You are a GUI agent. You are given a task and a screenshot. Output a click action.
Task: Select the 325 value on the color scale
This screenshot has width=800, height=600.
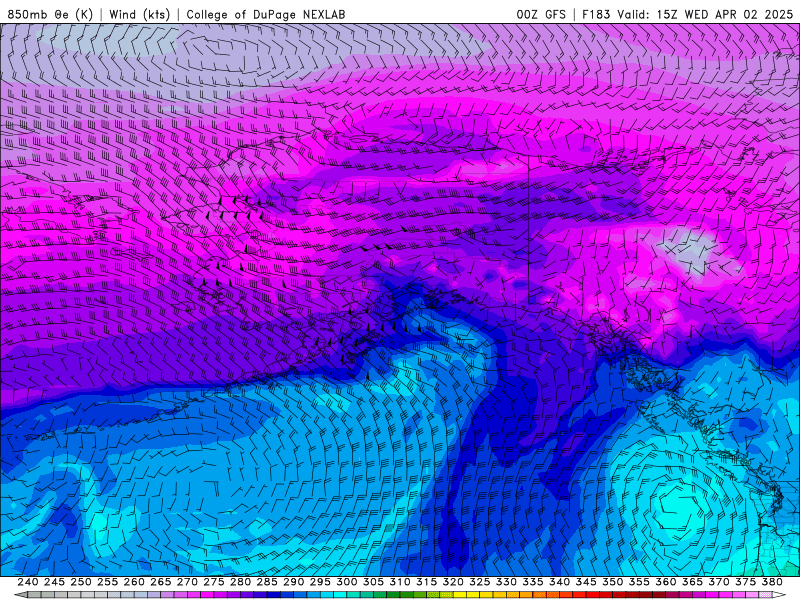point(480,582)
